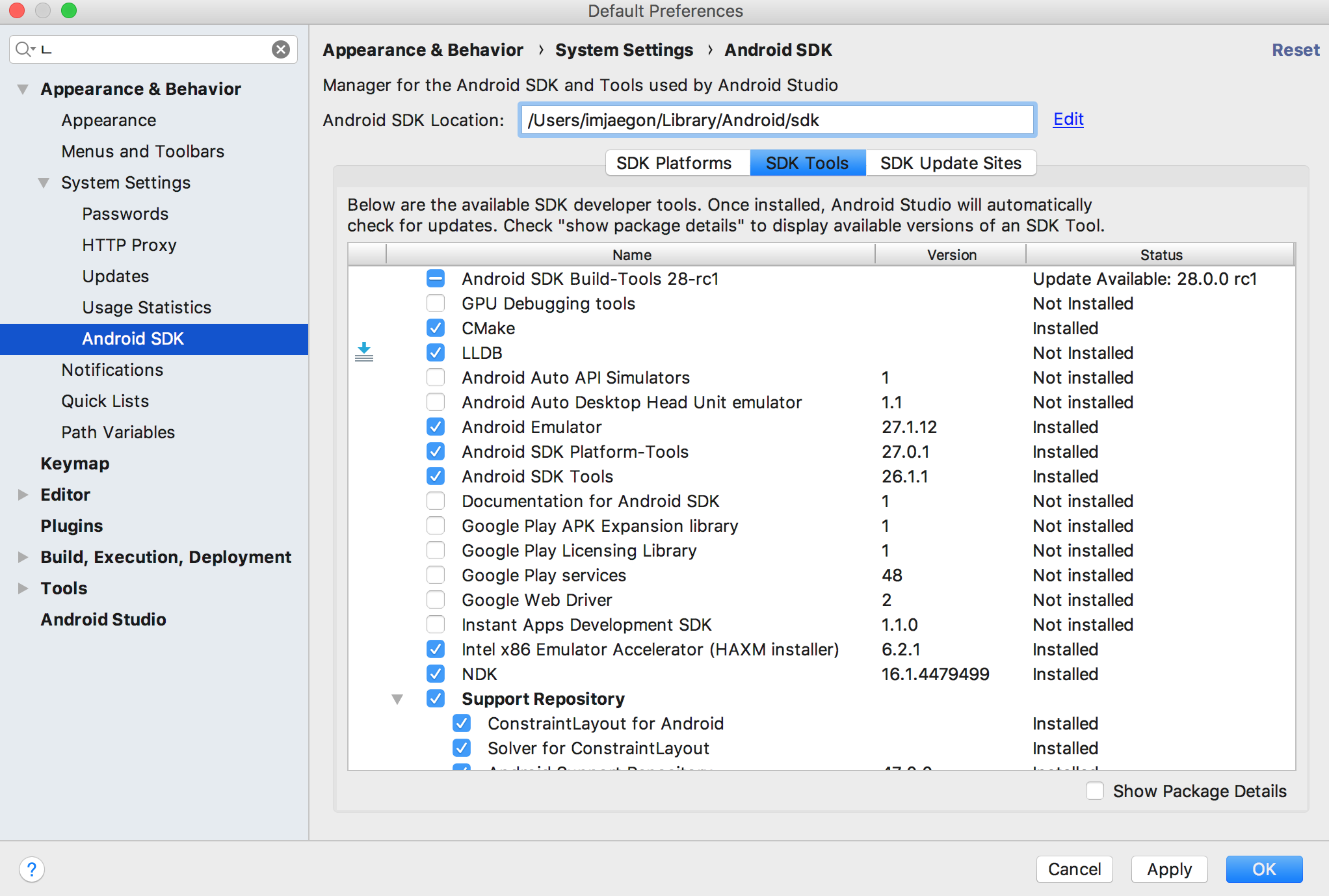Check Google Play services checkbox
Screen dimensions: 1329x896
pyautogui.click(x=436, y=575)
